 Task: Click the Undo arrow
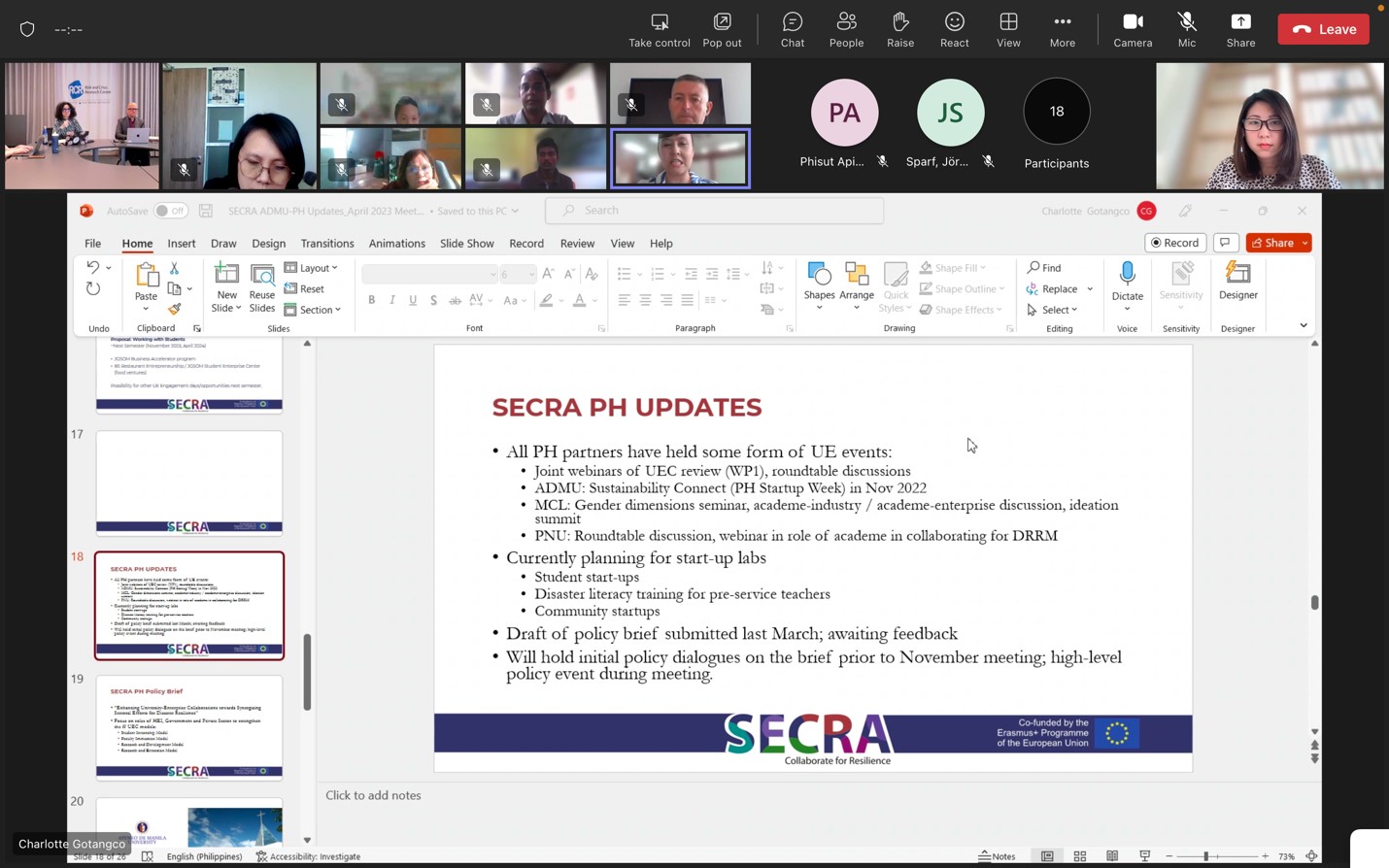point(93,267)
